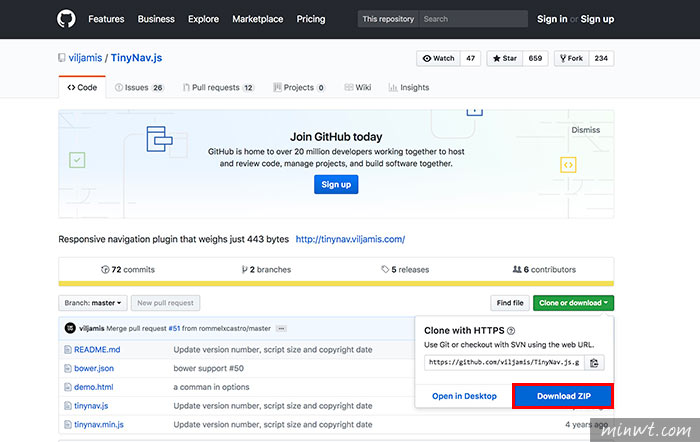Open the 'bower support #50' commit message

point(208,368)
